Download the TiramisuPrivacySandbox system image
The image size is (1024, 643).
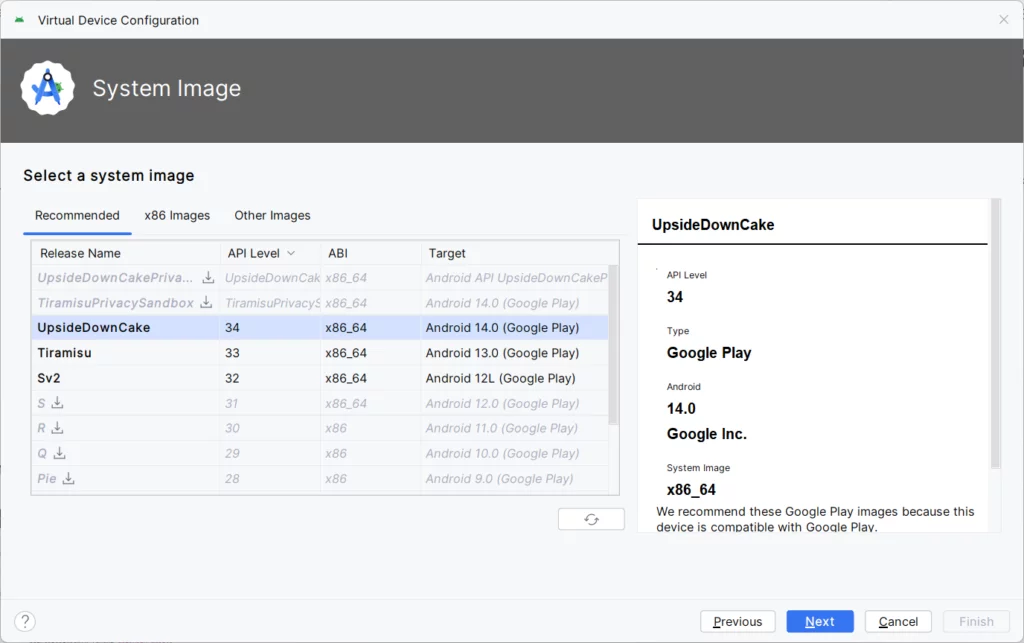(206, 302)
